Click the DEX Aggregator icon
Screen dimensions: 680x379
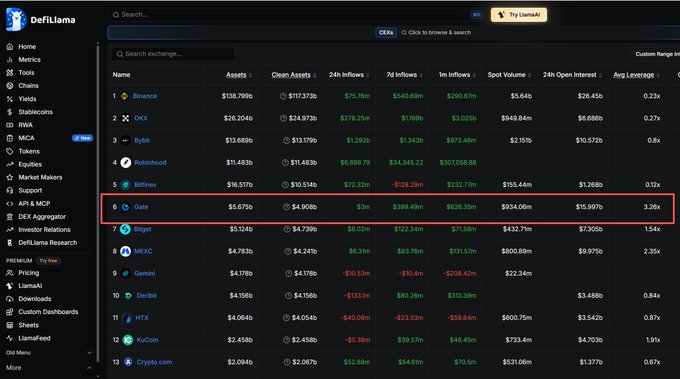click(x=10, y=216)
